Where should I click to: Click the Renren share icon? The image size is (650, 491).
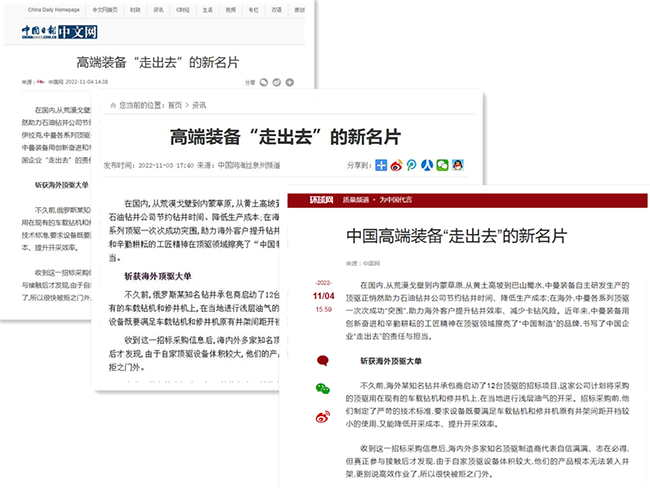(427, 165)
